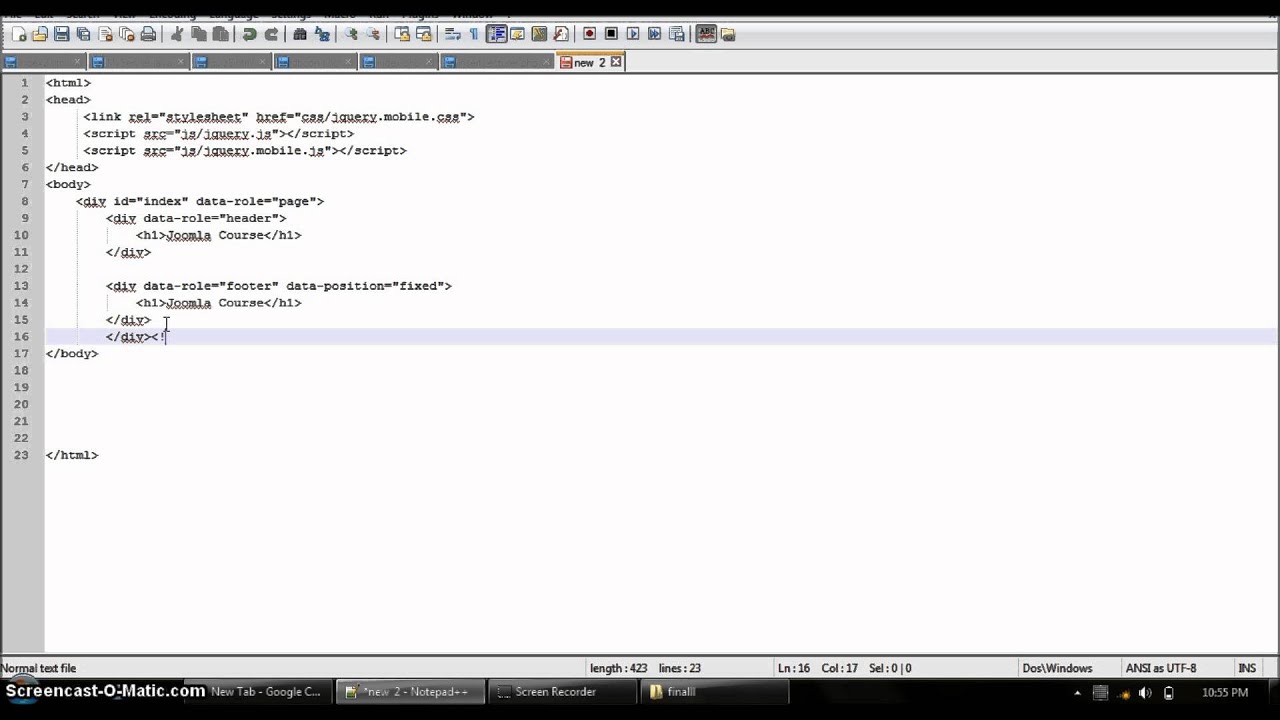
Task: Click 'Ln : 16' in the status bar
Action: tap(794, 668)
